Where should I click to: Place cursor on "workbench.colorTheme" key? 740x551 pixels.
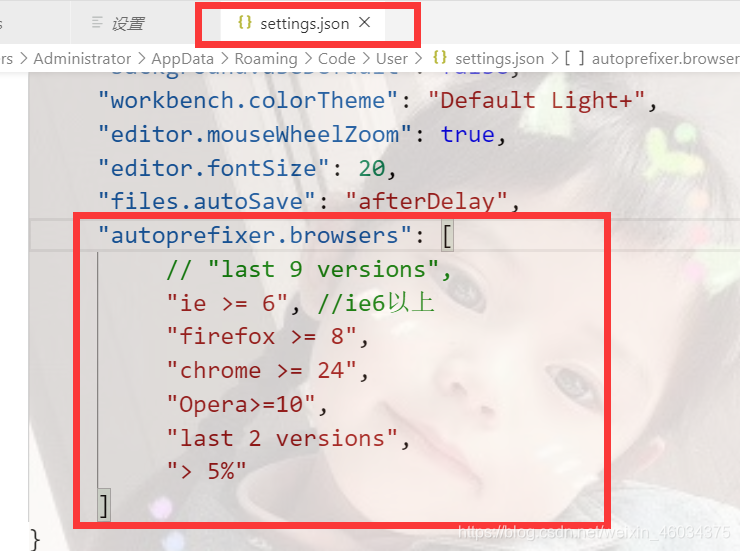(x=248, y=100)
